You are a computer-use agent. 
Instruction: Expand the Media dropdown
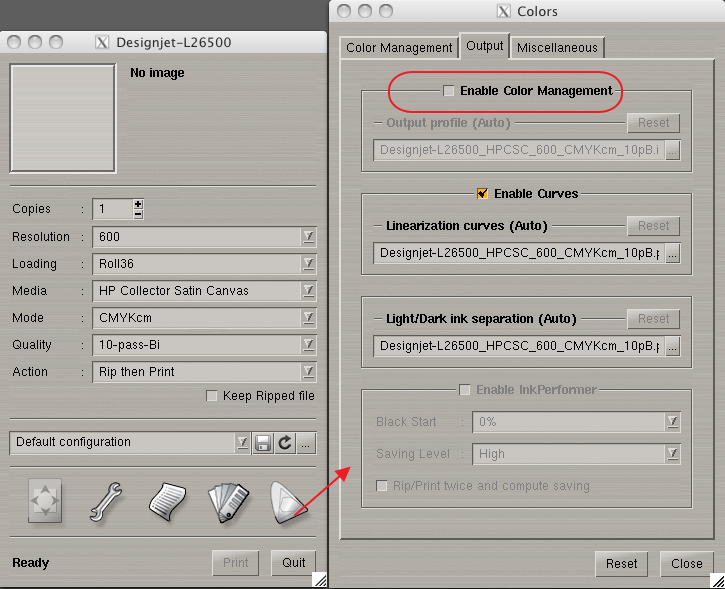[x=309, y=291]
